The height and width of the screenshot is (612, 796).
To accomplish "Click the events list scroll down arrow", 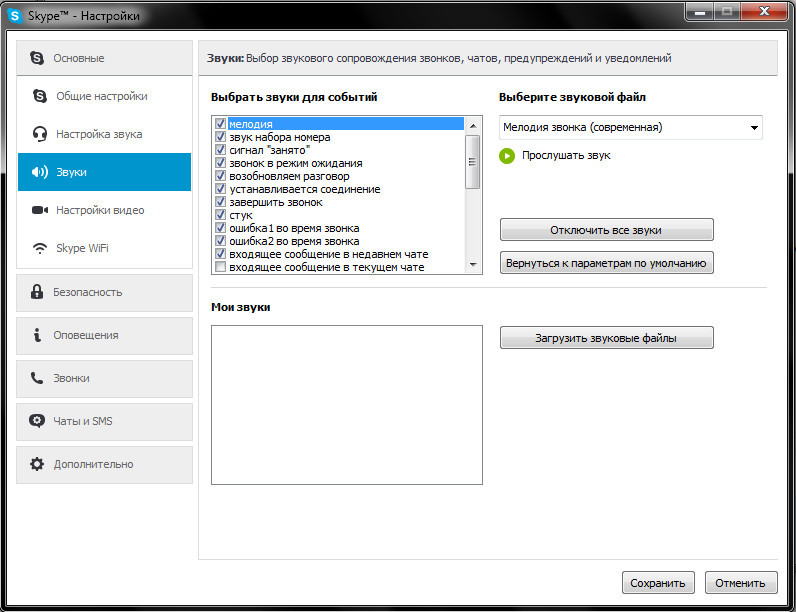I will click(473, 264).
